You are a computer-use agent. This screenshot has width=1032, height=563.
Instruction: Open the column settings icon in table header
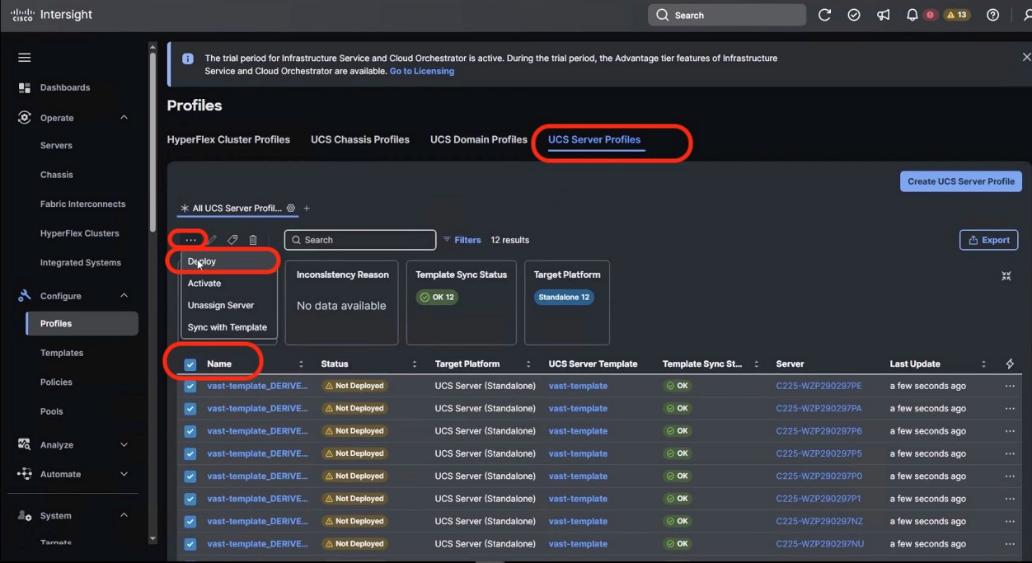tap(1010, 363)
